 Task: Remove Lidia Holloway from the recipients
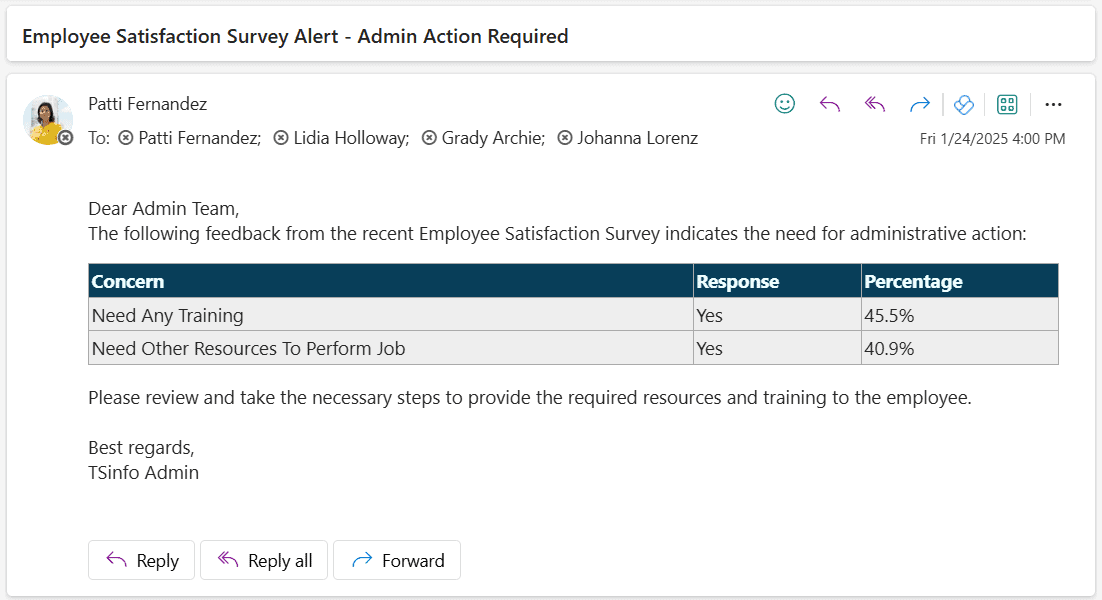click(281, 138)
